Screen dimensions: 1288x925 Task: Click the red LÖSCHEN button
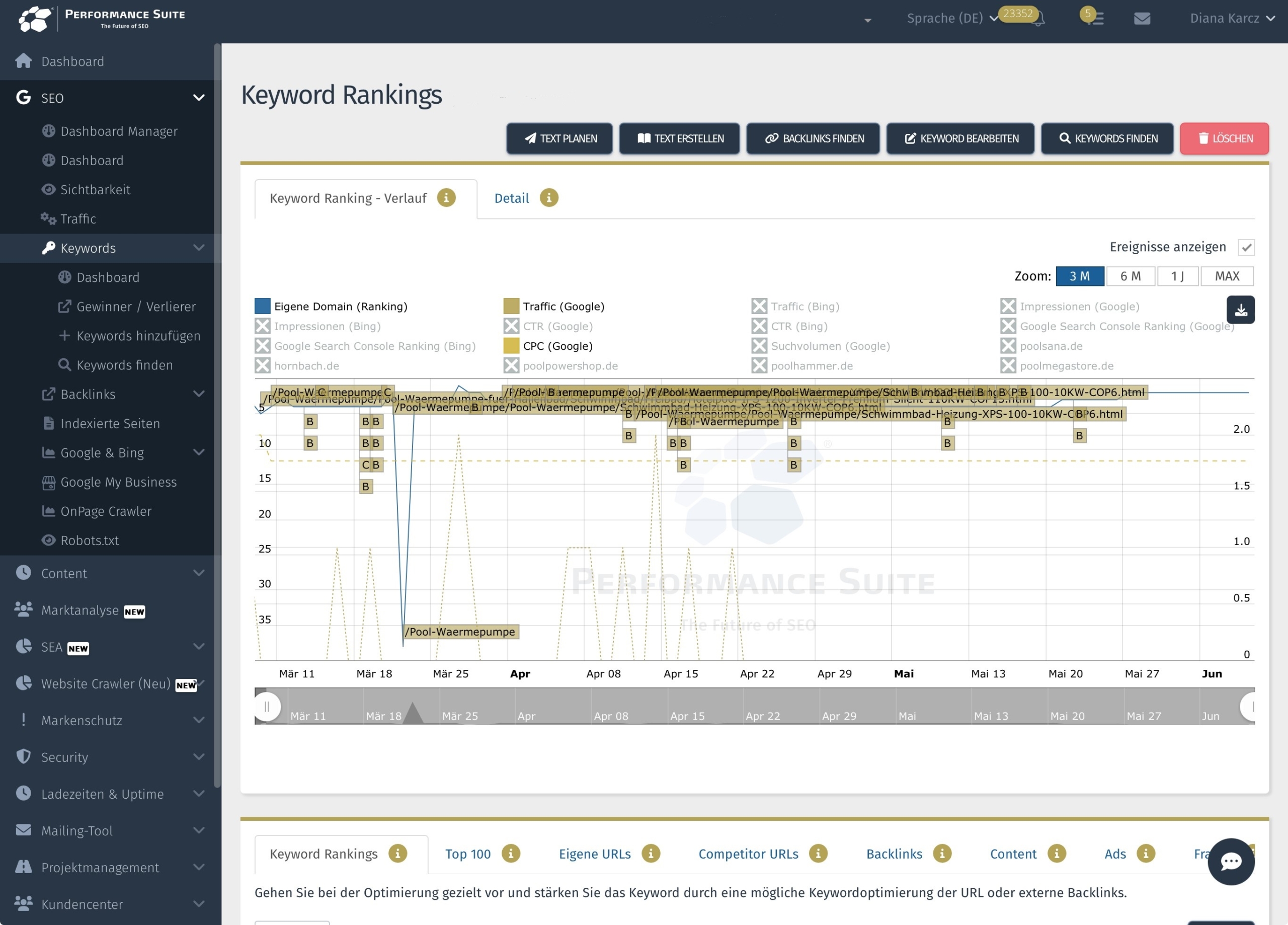[1225, 138]
